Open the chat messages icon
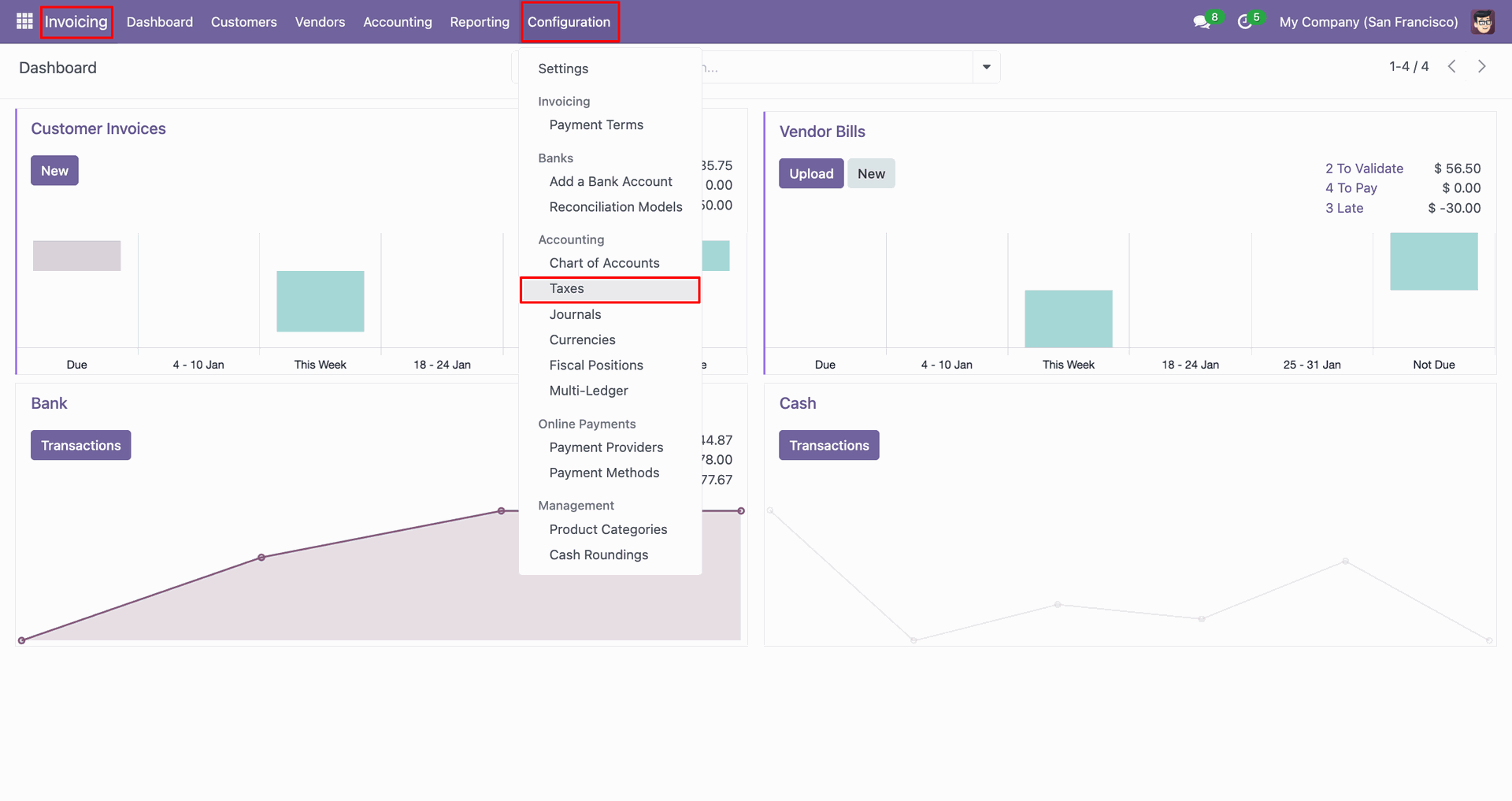Image resolution: width=1512 pixels, height=801 pixels. click(1201, 22)
